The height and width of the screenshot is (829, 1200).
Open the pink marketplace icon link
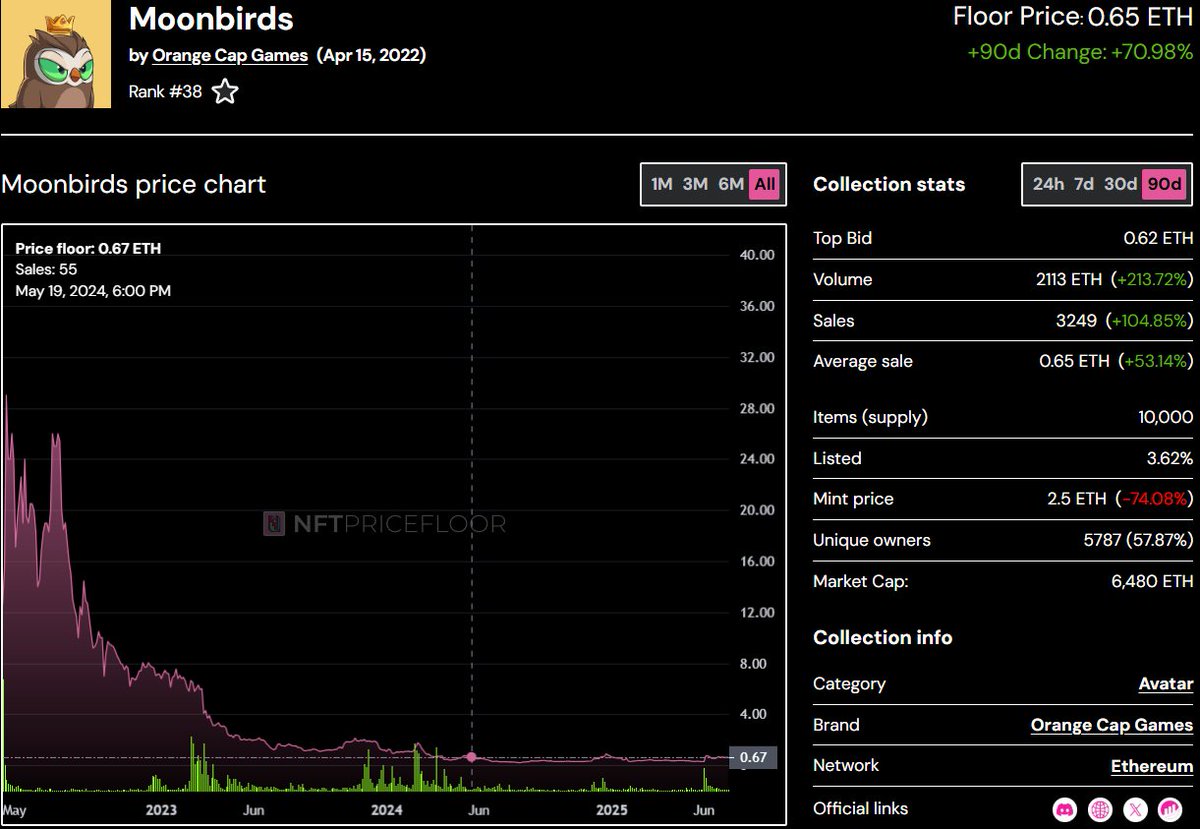(1170, 808)
